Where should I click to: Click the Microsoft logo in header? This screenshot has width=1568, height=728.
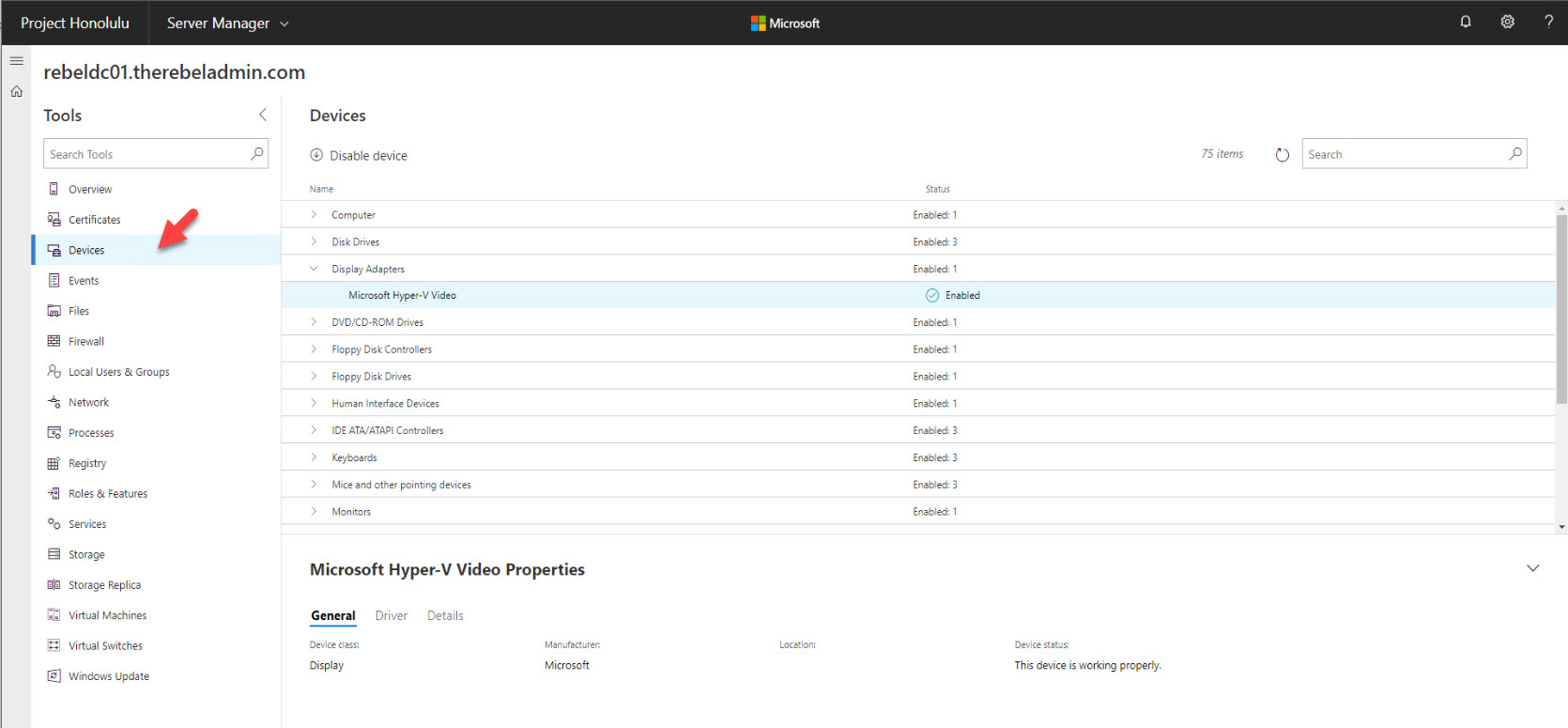pyautogui.click(x=785, y=23)
